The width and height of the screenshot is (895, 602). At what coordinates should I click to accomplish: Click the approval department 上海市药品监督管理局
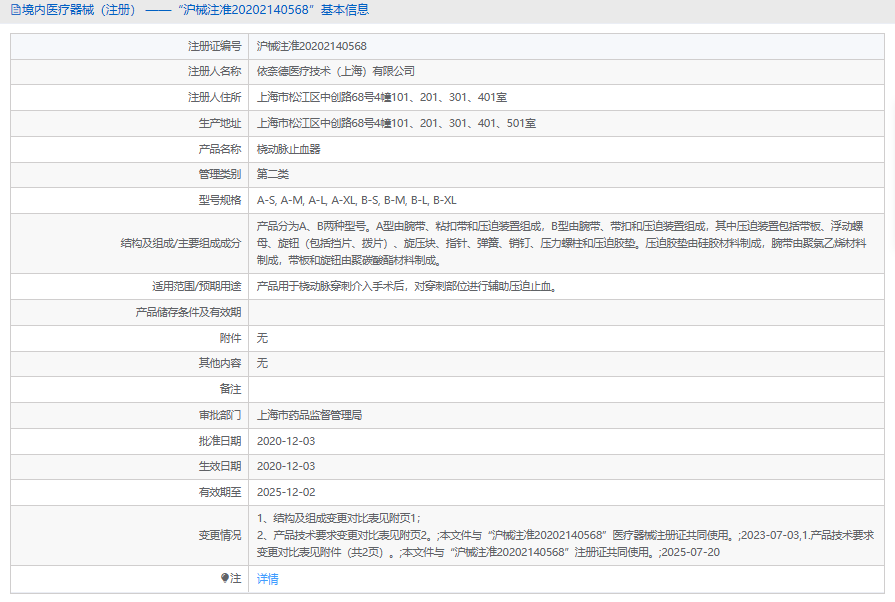pyautogui.click(x=309, y=414)
